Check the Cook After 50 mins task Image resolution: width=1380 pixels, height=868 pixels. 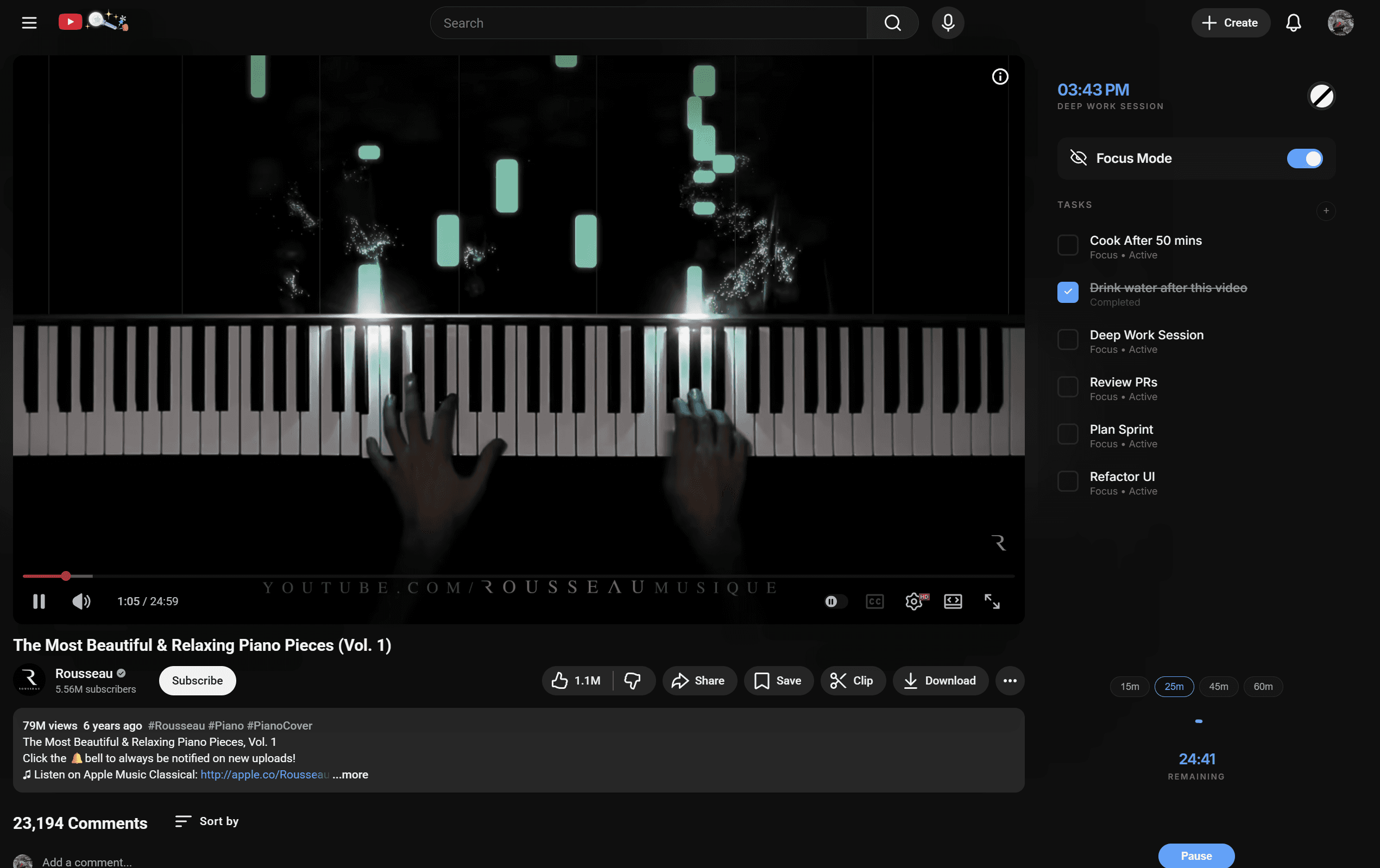click(1068, 245)
